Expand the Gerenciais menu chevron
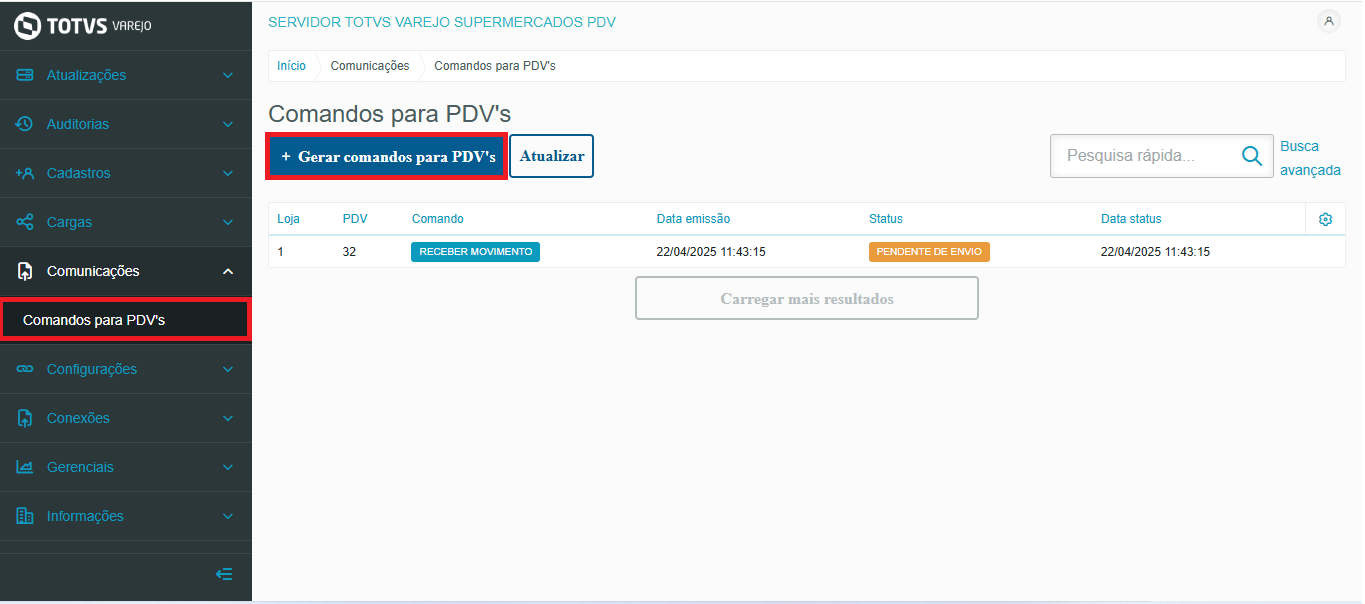 point(228,468)
